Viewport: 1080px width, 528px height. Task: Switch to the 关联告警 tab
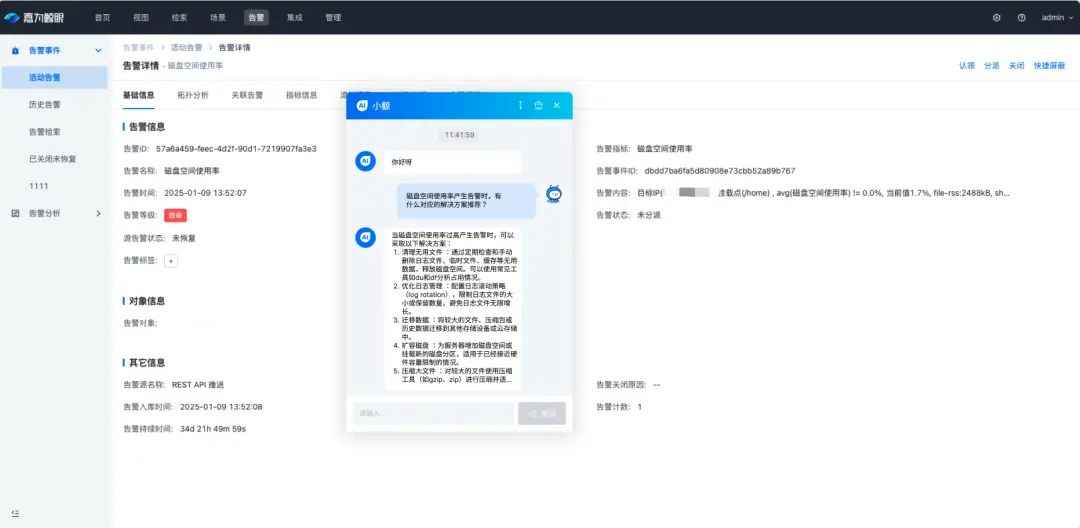247,96
